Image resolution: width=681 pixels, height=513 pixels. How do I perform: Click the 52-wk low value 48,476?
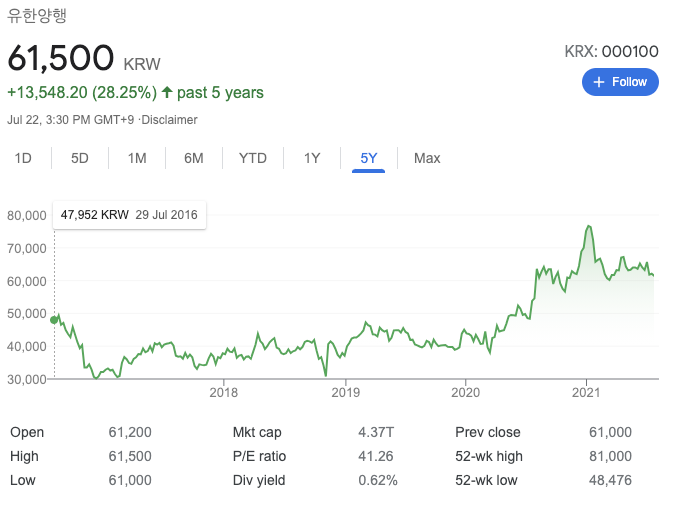tap(610, 480)
